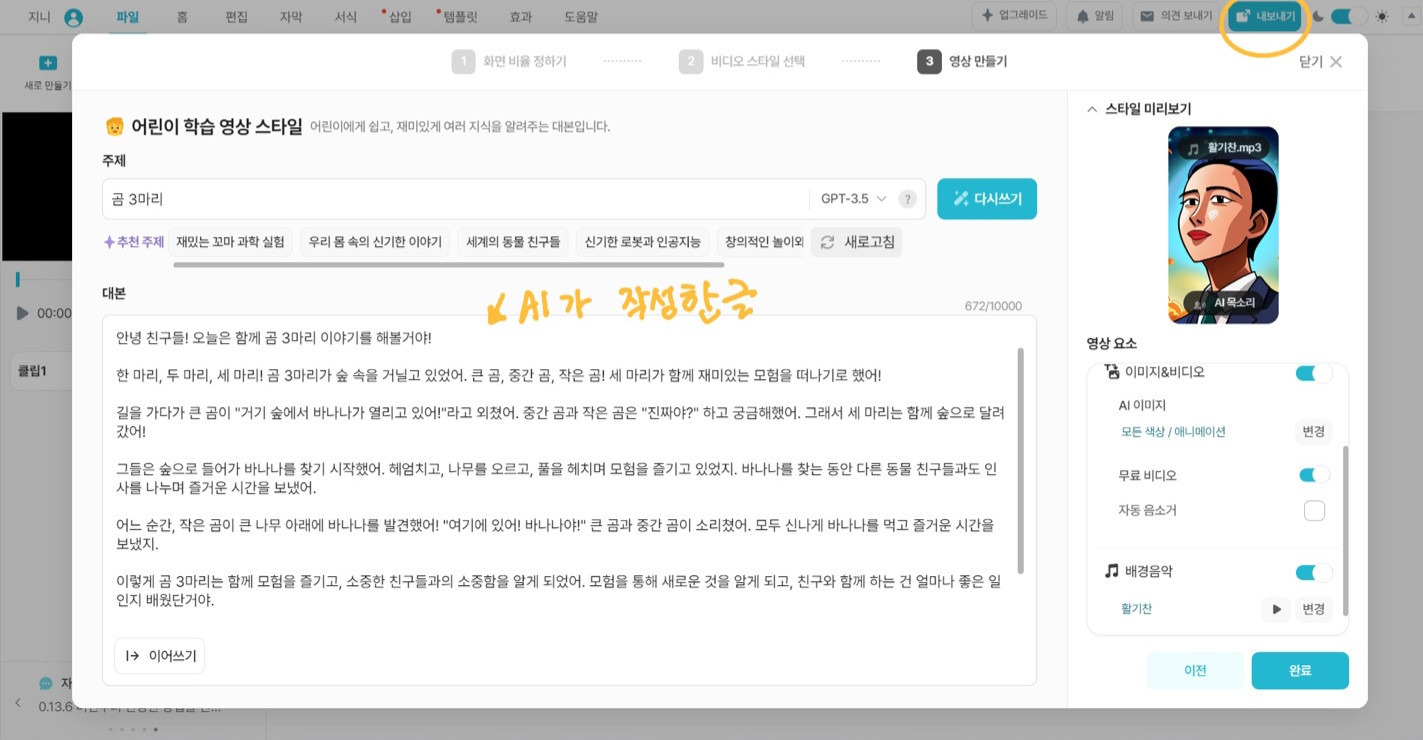The height and width of the screenshot is (740, 1423).
Task: Click the 다시쓰기 rewrite button
Action: tap(987, 199)
